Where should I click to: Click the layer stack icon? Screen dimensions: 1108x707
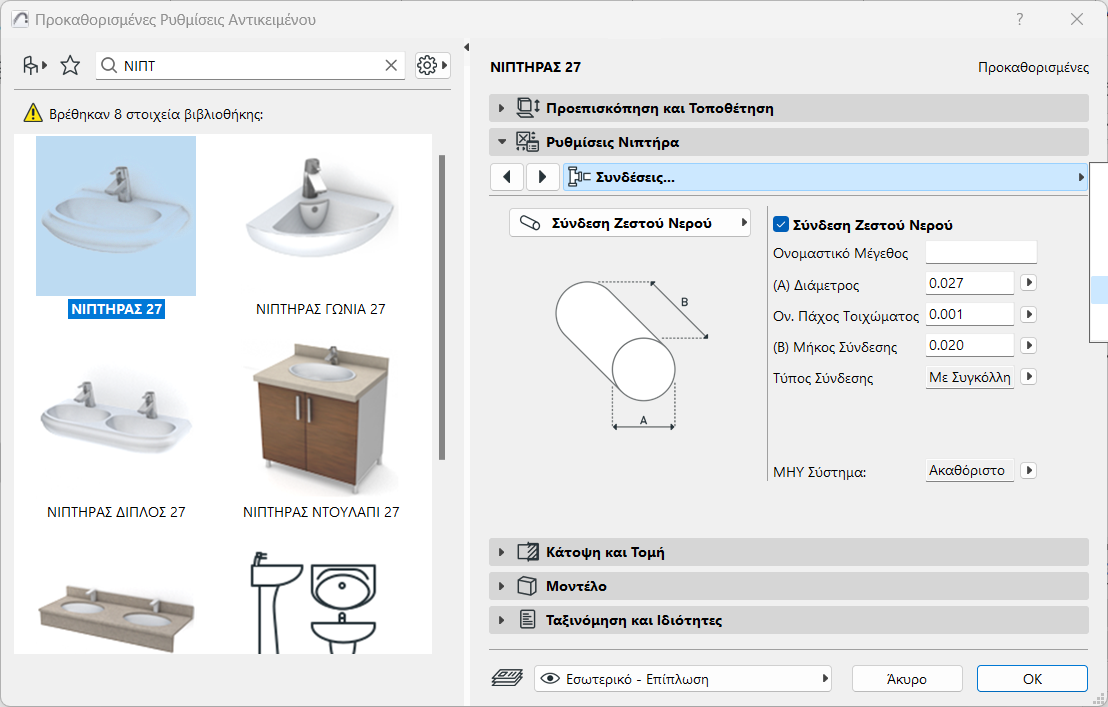point(507,679)
